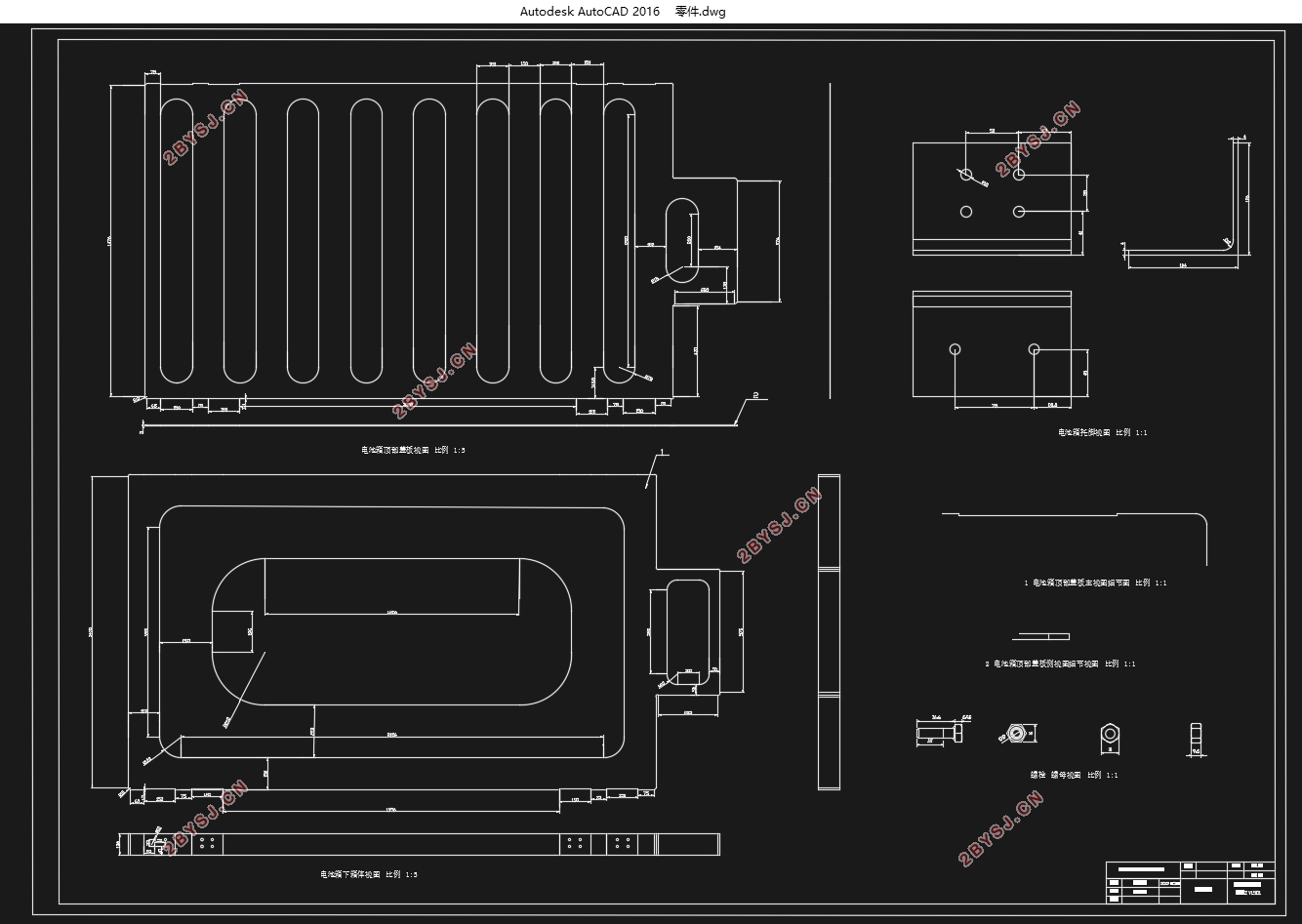Screen dimensions: 1302x924
Task: Select the caption '电池箱托架视图 比例 1:1'
Action: coord(1103,431)
